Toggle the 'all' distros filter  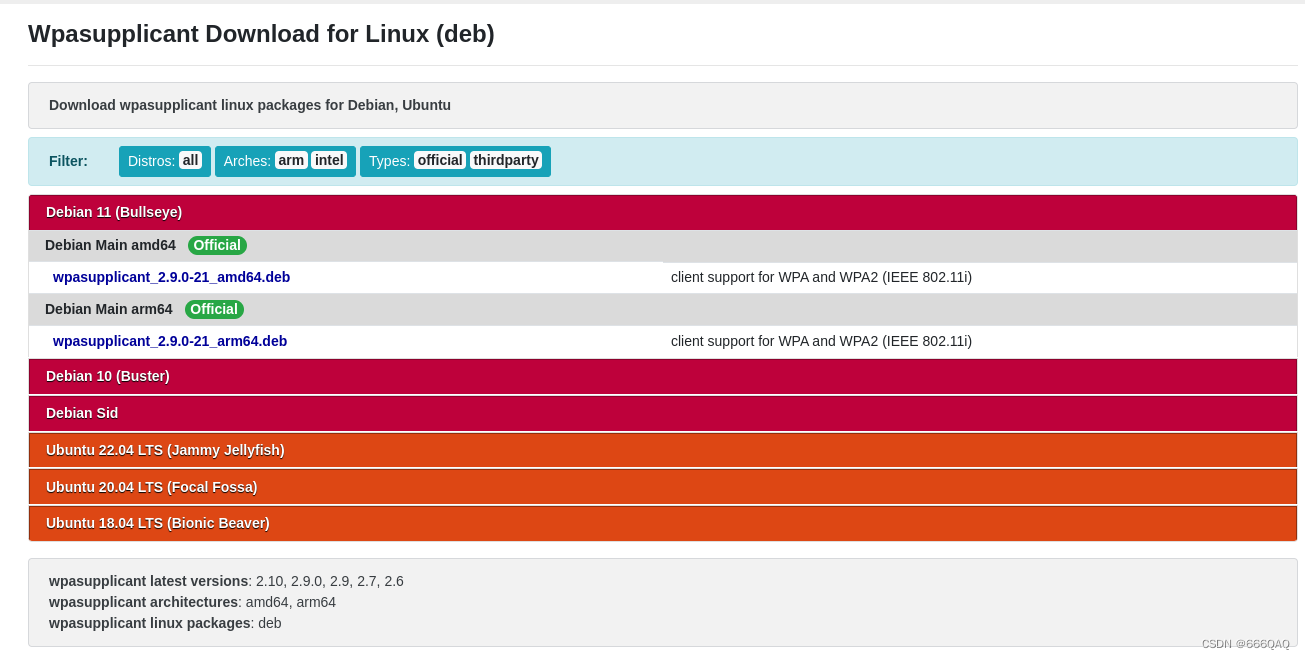coord(190,160)
